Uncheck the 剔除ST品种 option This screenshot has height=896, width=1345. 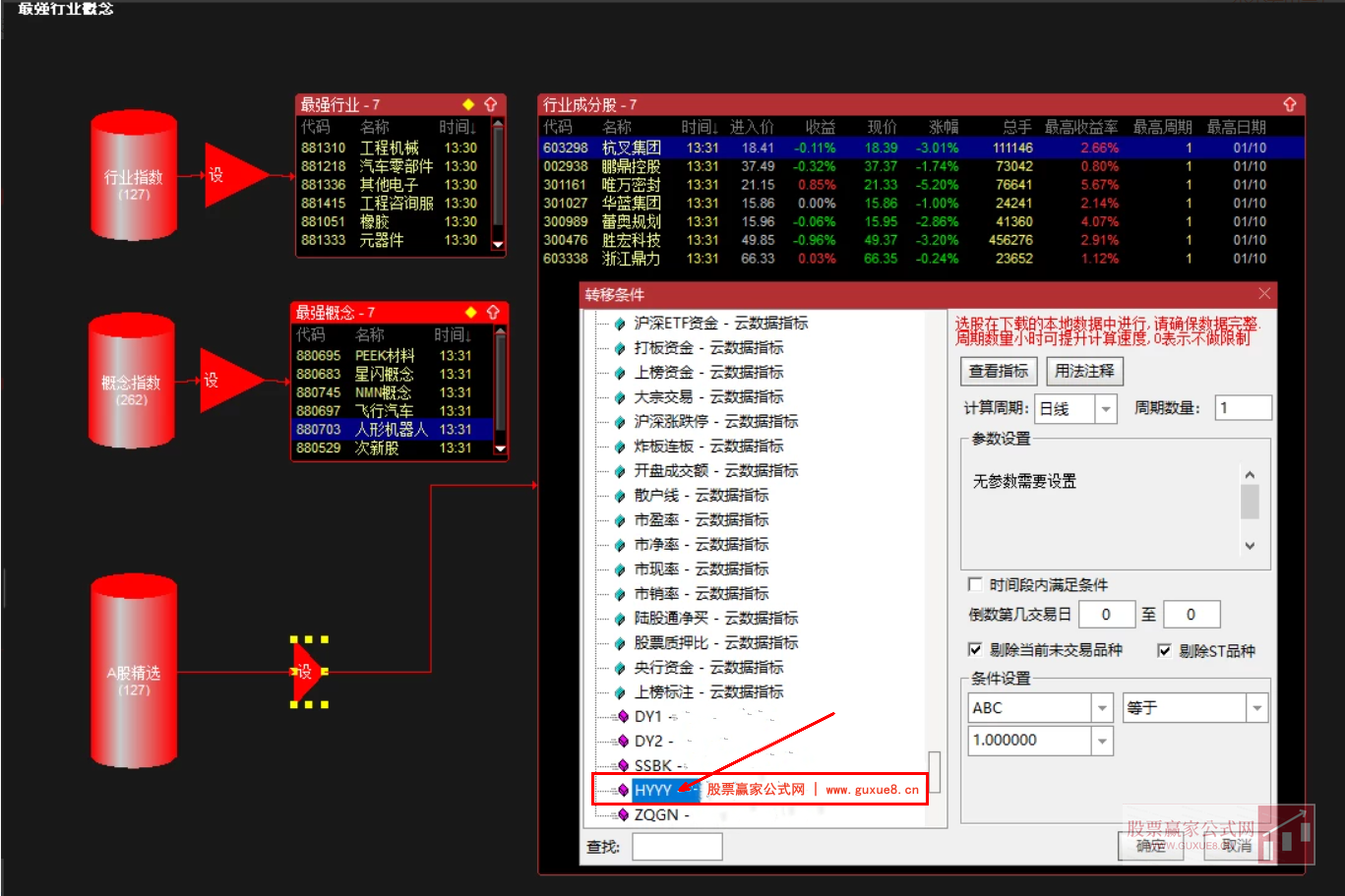[x=1164, y=650]
